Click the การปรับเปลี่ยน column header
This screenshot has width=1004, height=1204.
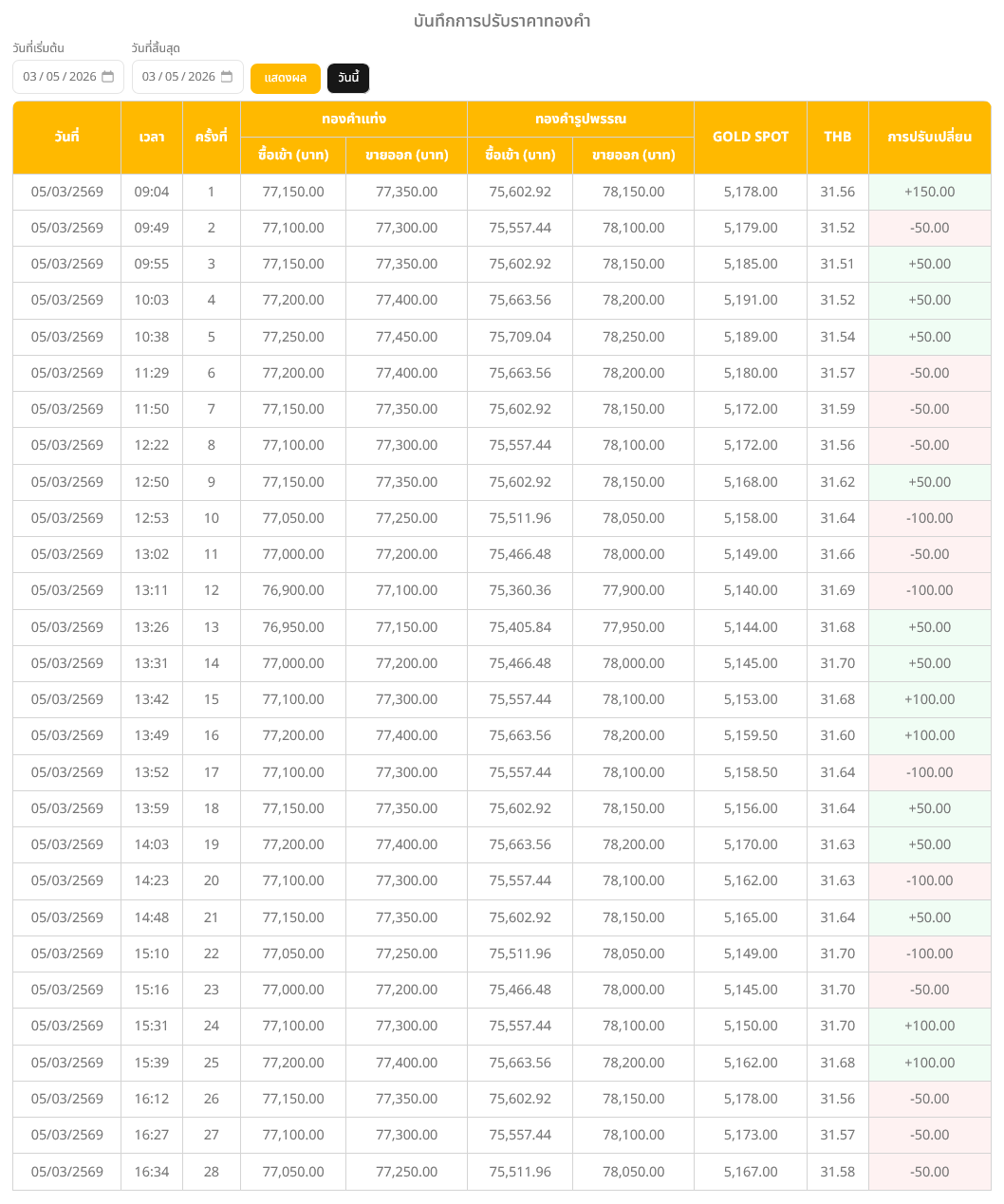929,137
